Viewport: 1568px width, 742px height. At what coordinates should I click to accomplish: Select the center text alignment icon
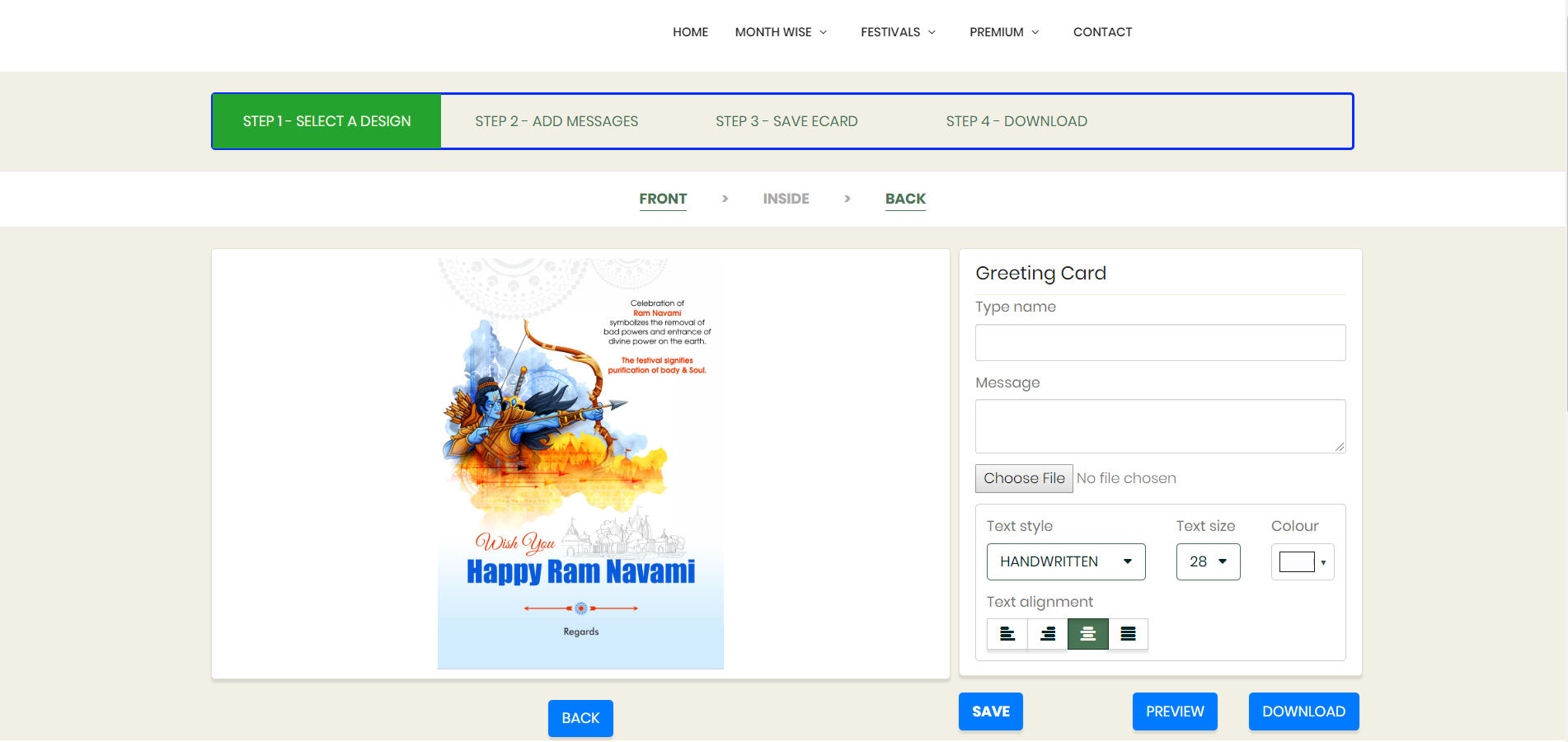pos(1087,634)
